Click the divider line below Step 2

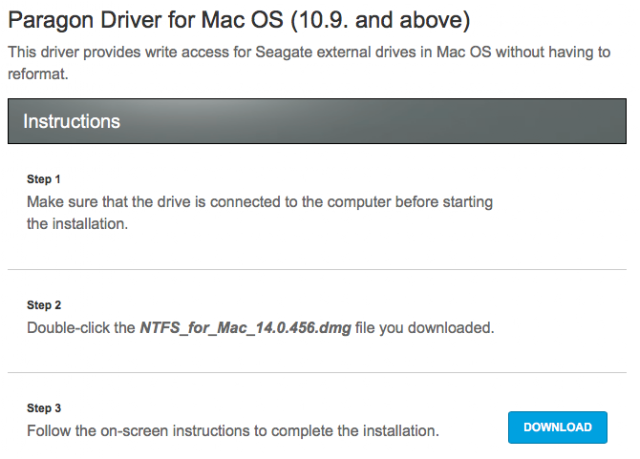[317, 372]
